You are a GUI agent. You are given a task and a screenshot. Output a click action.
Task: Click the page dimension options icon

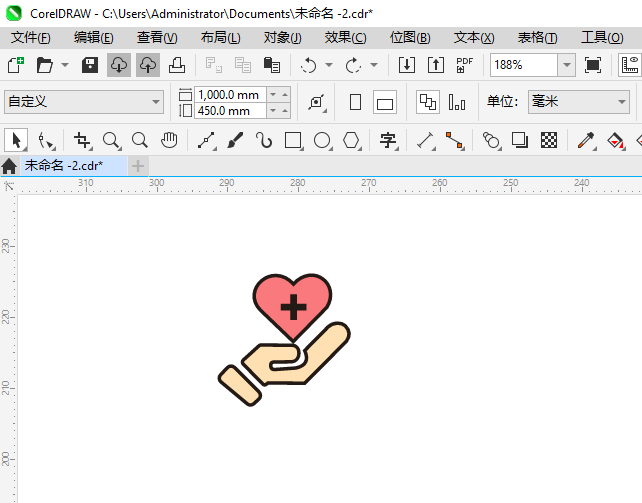point(317,102)
